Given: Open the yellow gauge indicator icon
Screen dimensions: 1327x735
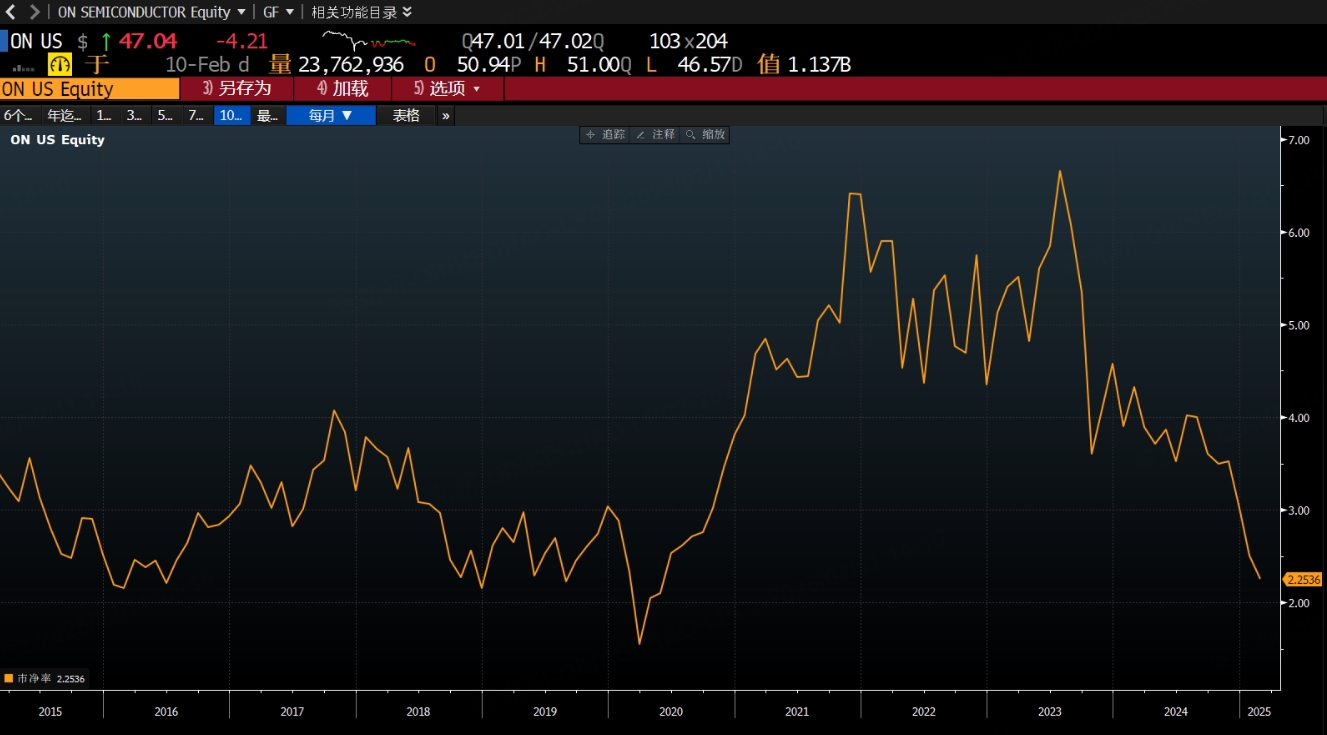Looking at the screenshot, I should (x=60, y=64).
